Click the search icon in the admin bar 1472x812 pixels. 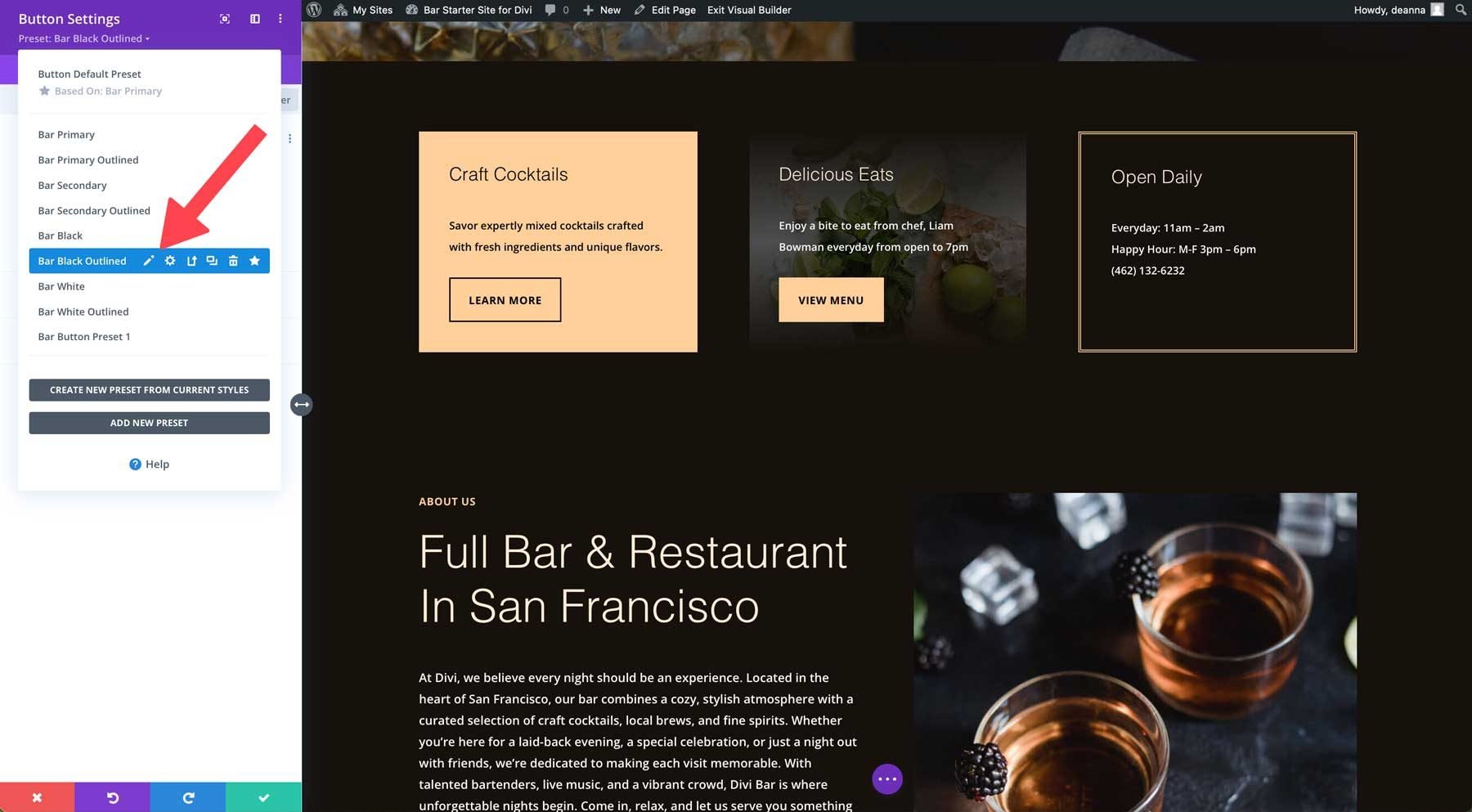[x=1461, y=10]
